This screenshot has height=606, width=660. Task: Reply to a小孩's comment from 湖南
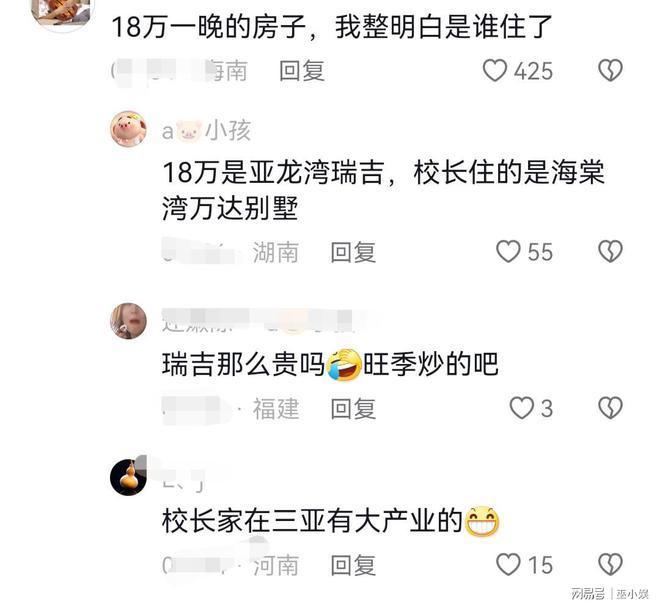(353, 252)
